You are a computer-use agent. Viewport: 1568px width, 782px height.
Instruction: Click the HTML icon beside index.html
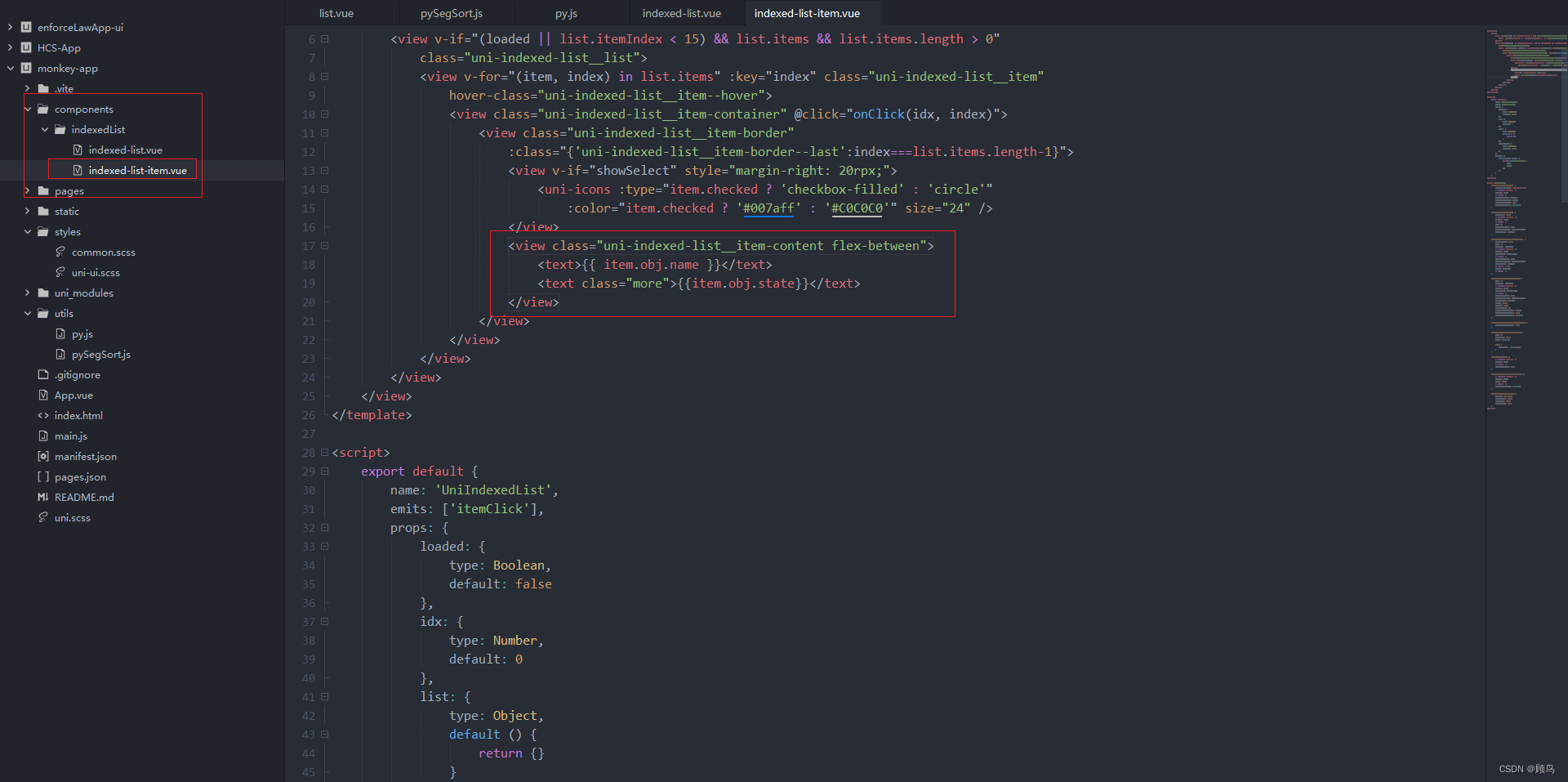coord(43,415)
